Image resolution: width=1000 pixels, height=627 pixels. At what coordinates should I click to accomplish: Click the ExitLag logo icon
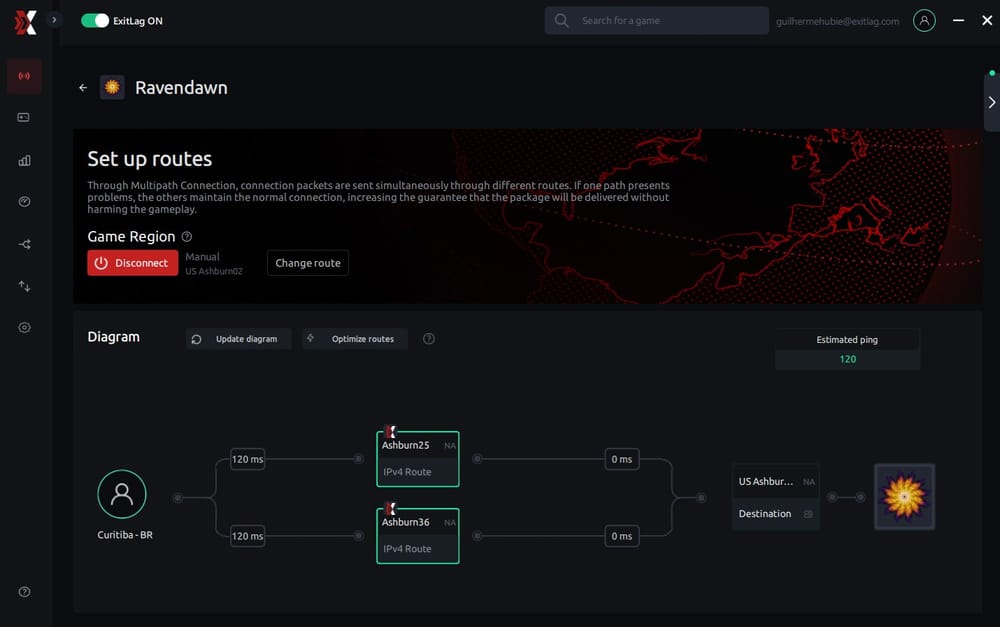[25, 23]
